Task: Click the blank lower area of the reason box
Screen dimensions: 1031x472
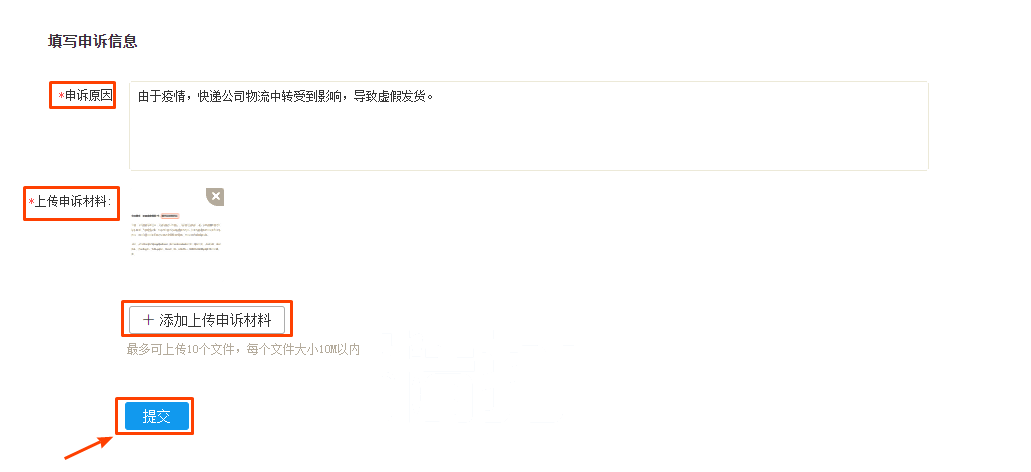Action: [x=529, y=141]
